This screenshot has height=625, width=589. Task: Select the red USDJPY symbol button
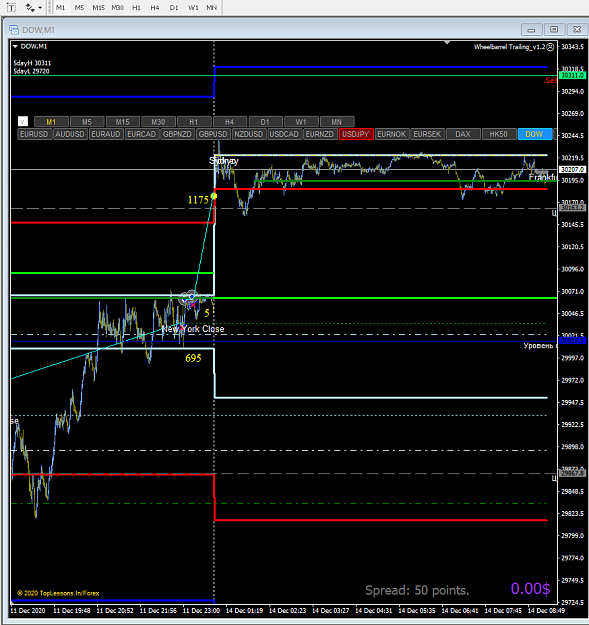(x=356, y=134)
